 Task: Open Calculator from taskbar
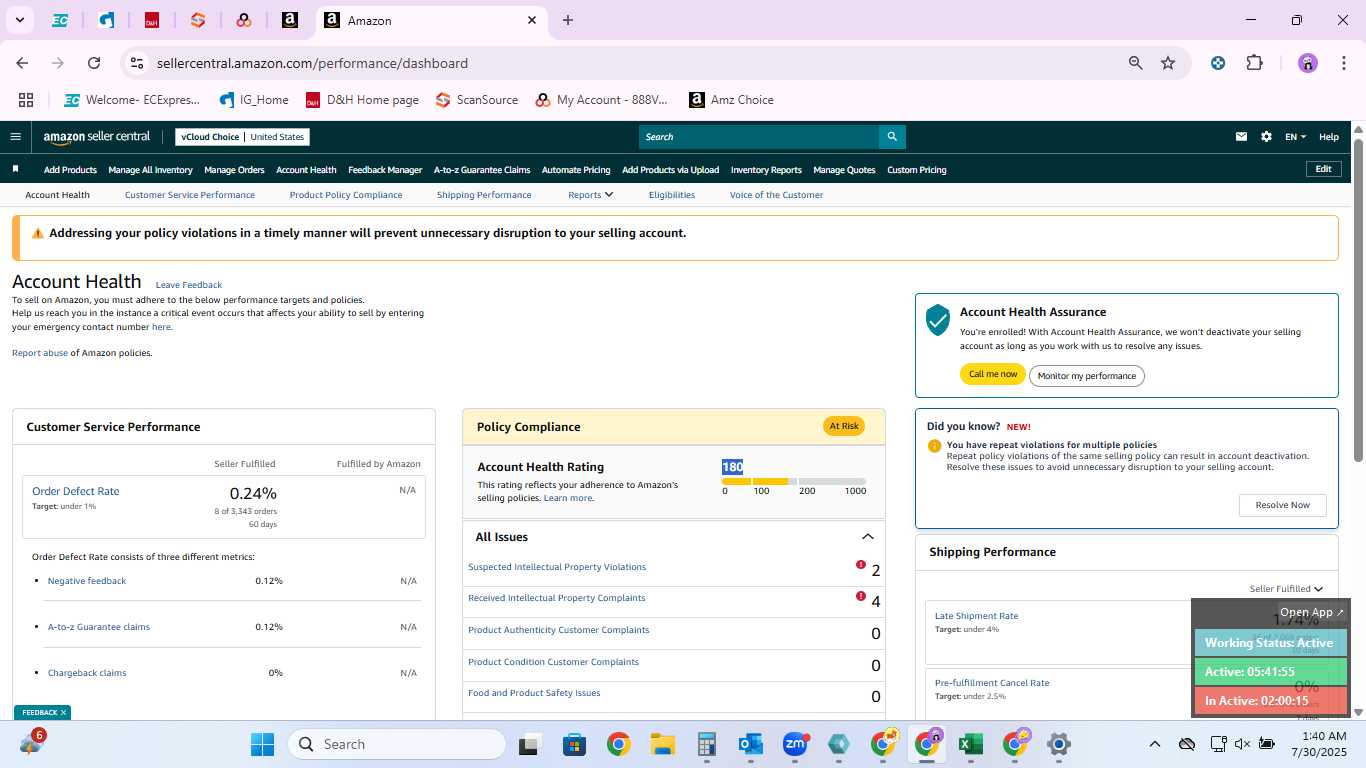707,744
